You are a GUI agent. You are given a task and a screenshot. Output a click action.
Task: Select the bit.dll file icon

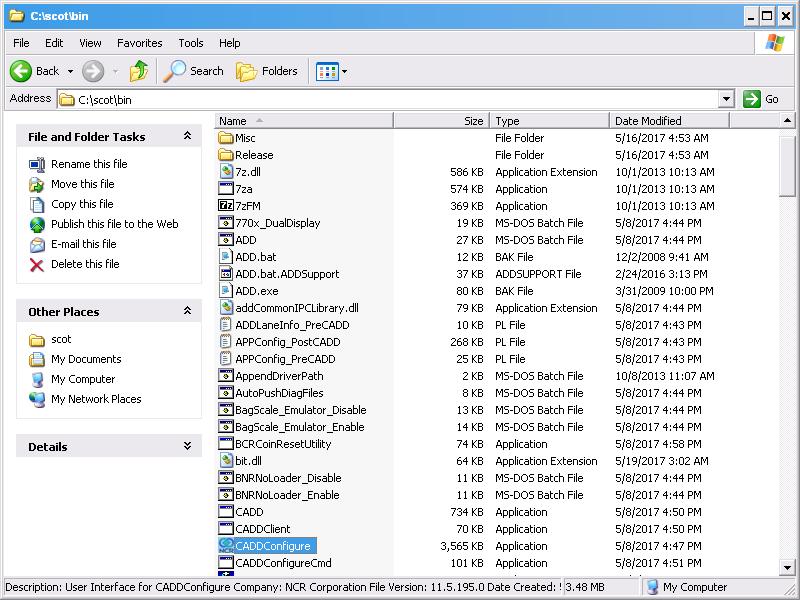[226, 460]
